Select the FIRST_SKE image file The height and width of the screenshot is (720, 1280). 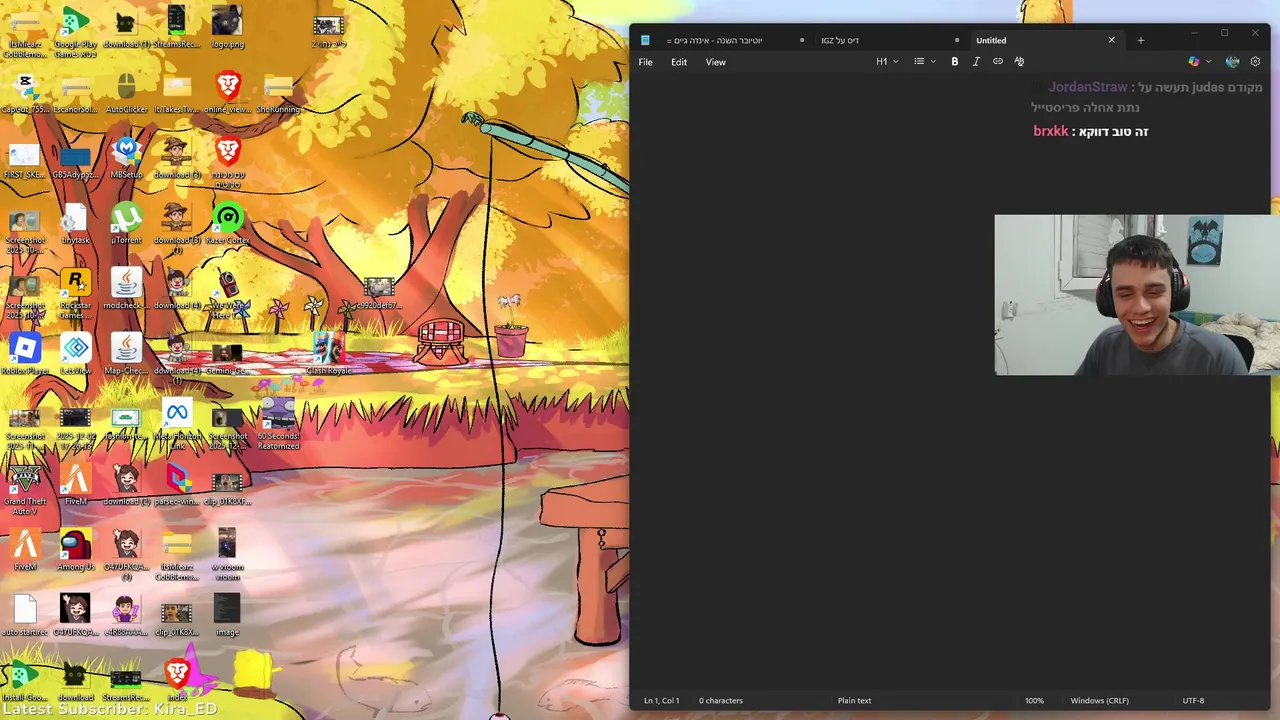25,159
